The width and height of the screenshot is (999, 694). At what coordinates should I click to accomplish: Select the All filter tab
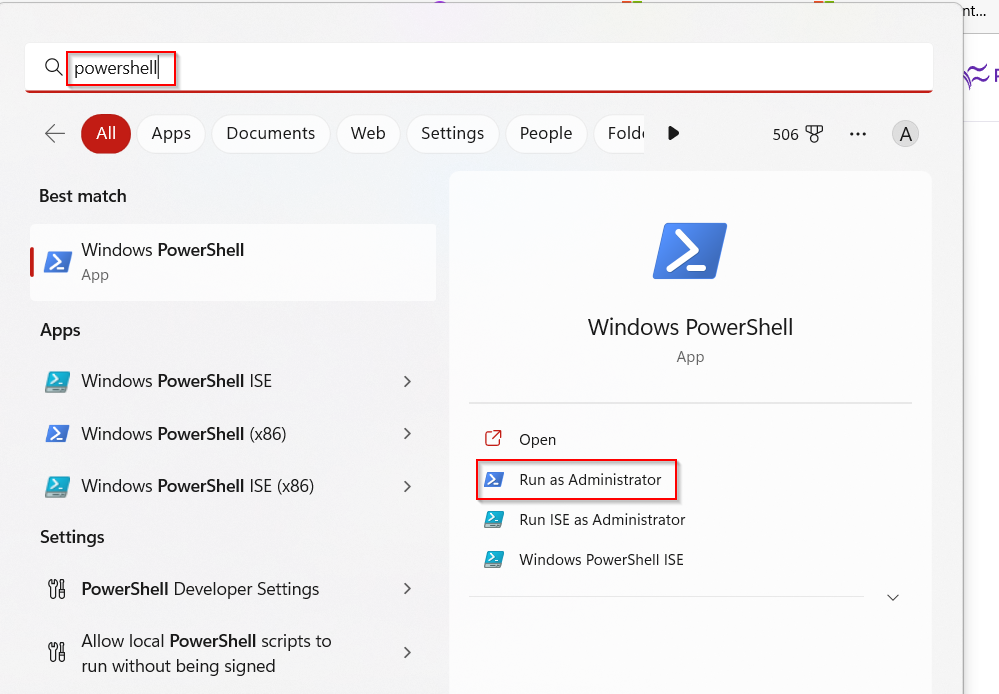click(106, 134)
